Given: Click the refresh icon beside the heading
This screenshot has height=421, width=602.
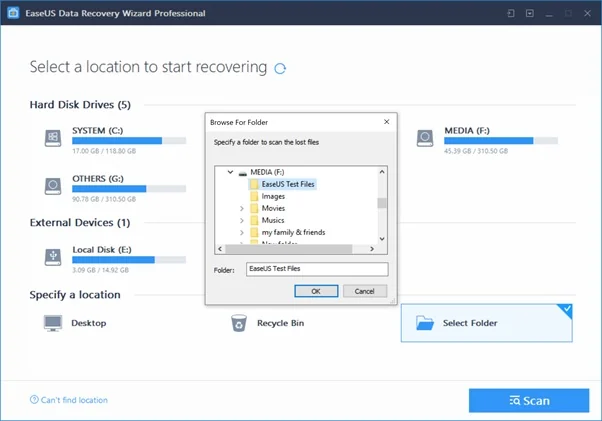Looking at the screenshot, I should click(x=280, y=68).
